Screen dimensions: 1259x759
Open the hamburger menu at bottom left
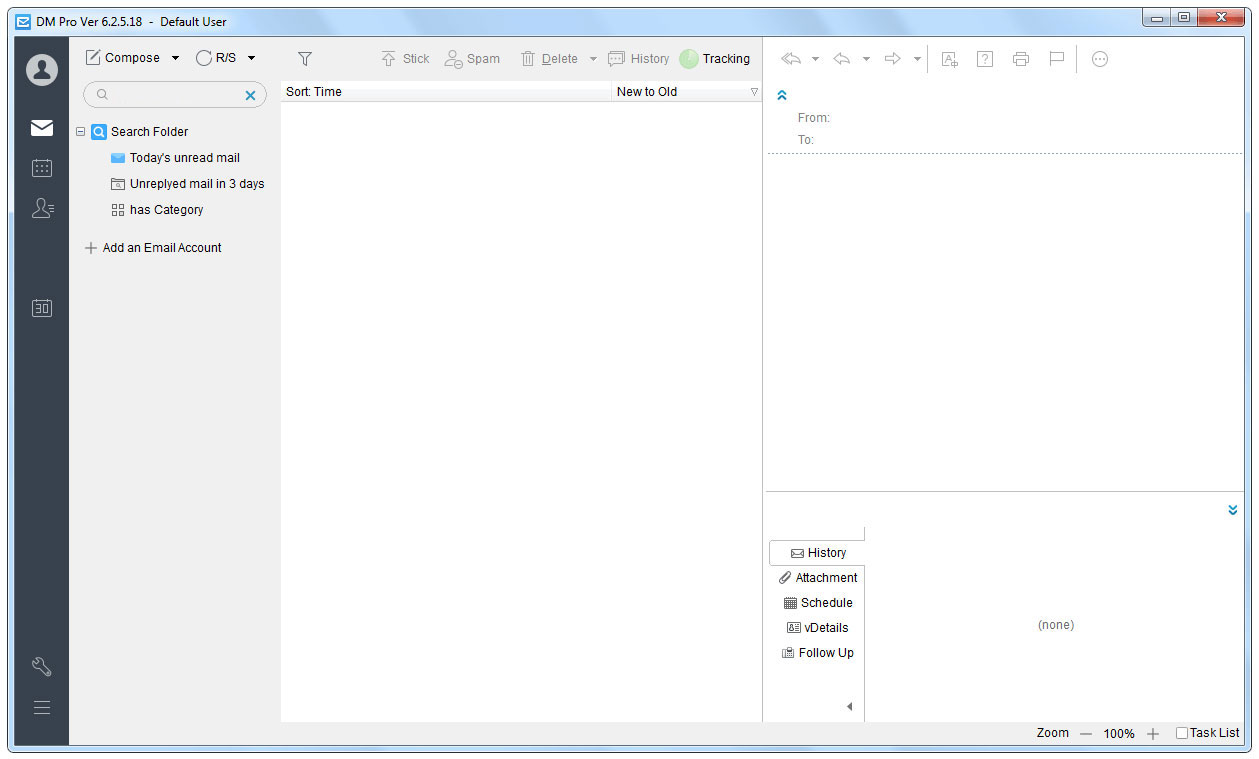[x=42, y=708]
